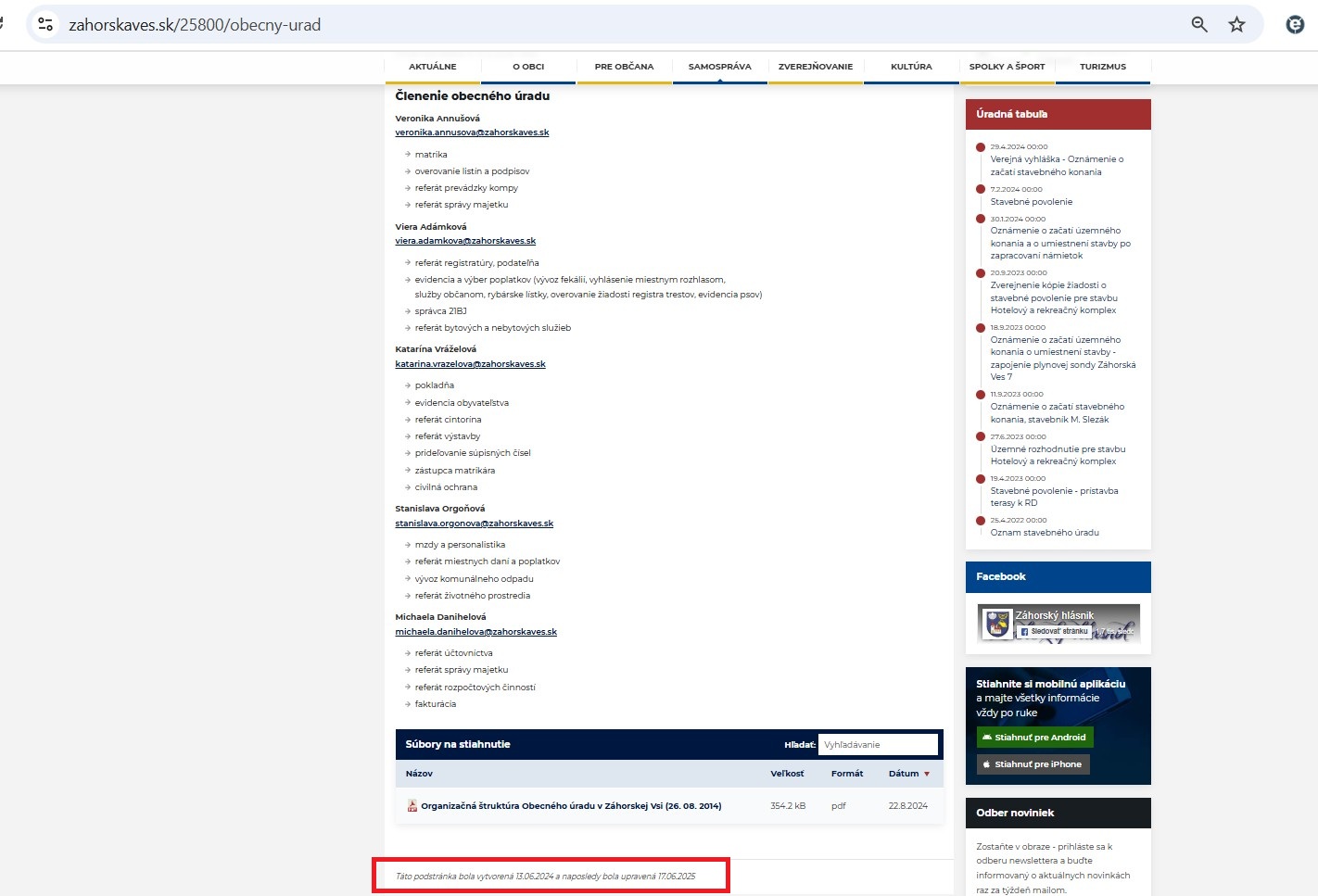The width and height of the screenshot is (1318, 896).
Task: Open the ZVEREJŇOVANIE menu item
Action: 816,67
